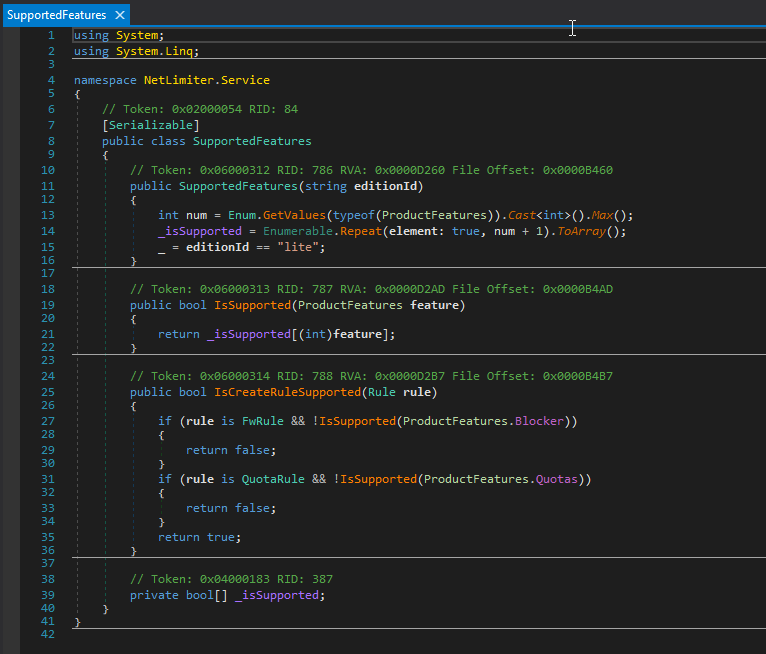Screen dimensions: 766x654
Task: Click _isSupported field declaration on line 39
Action: click(277, 595)
